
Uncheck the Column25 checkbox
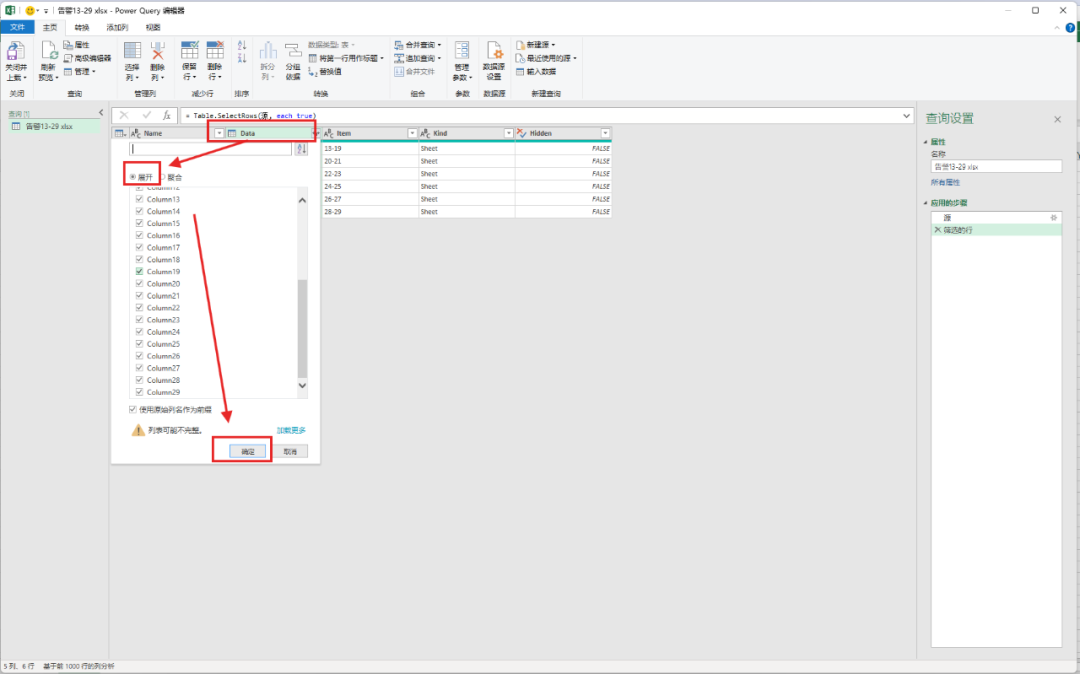[140, 344]
